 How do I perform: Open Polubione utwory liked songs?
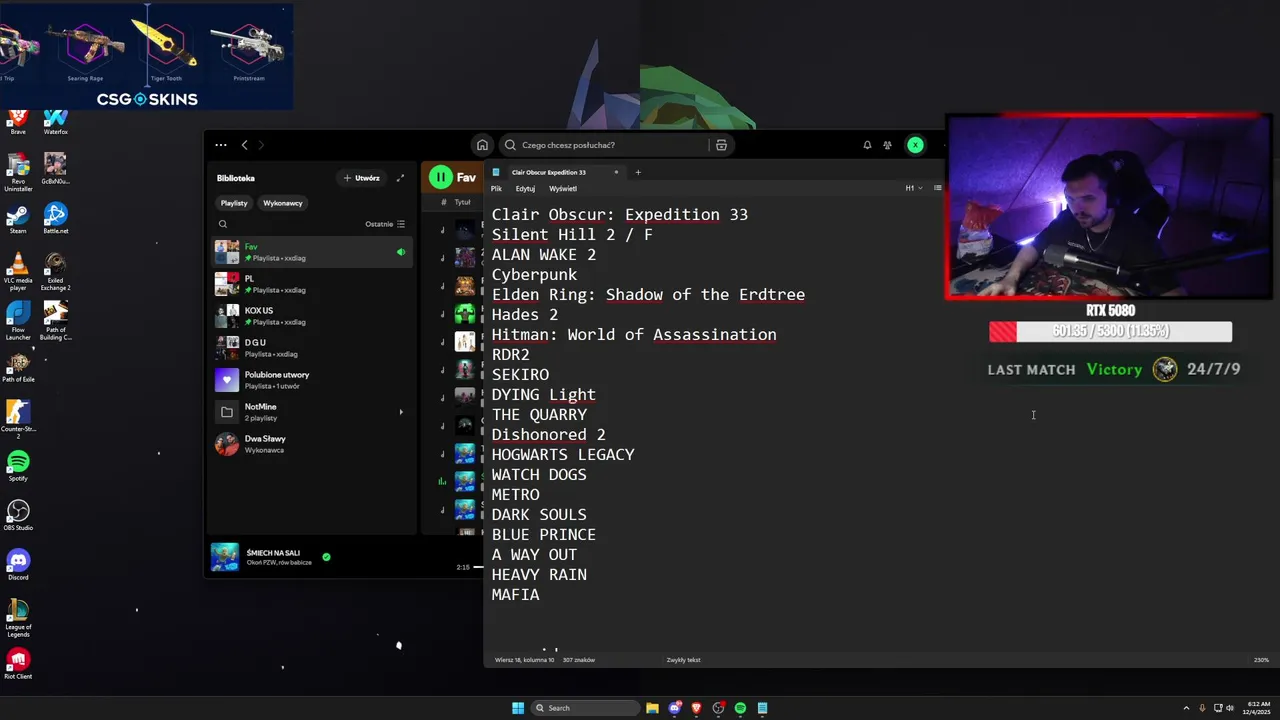(313, 380)
